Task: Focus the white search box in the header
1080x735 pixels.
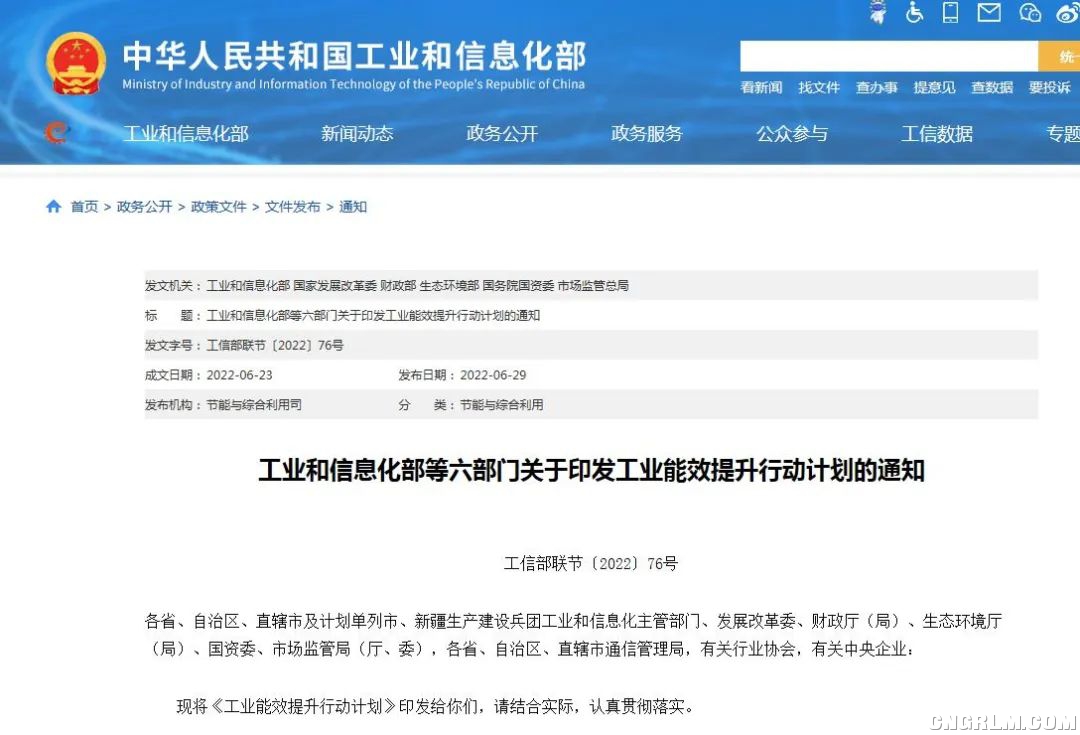Action: point(889,56)
